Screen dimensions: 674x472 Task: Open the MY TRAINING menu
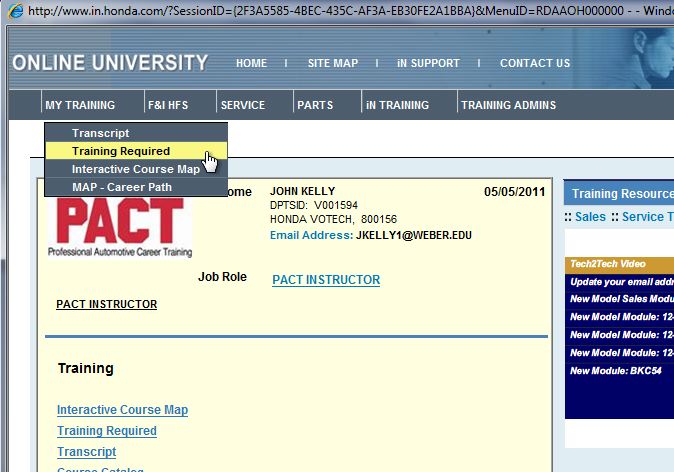[x=80, y=105]
